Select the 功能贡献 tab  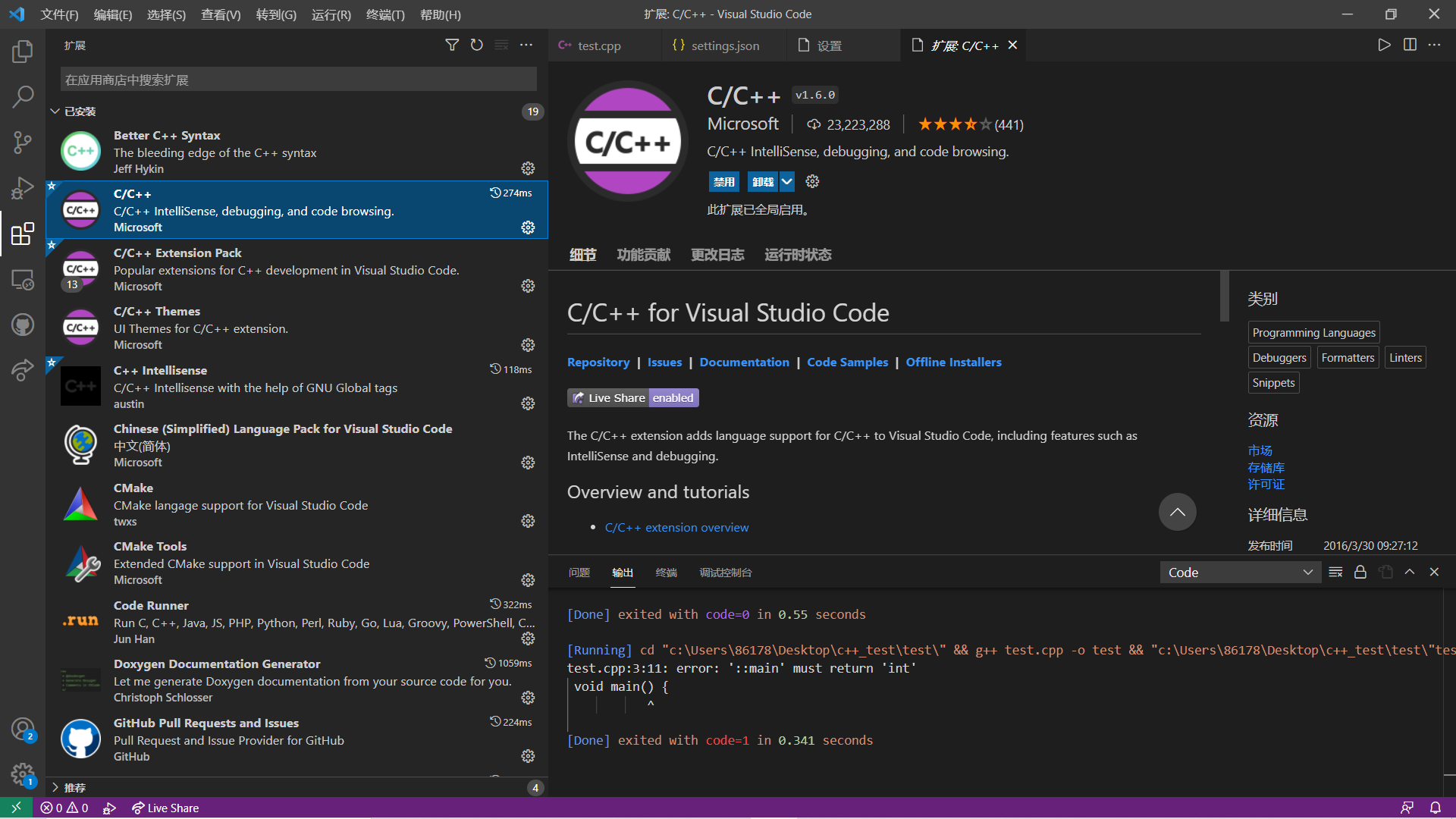pos(644,255)
